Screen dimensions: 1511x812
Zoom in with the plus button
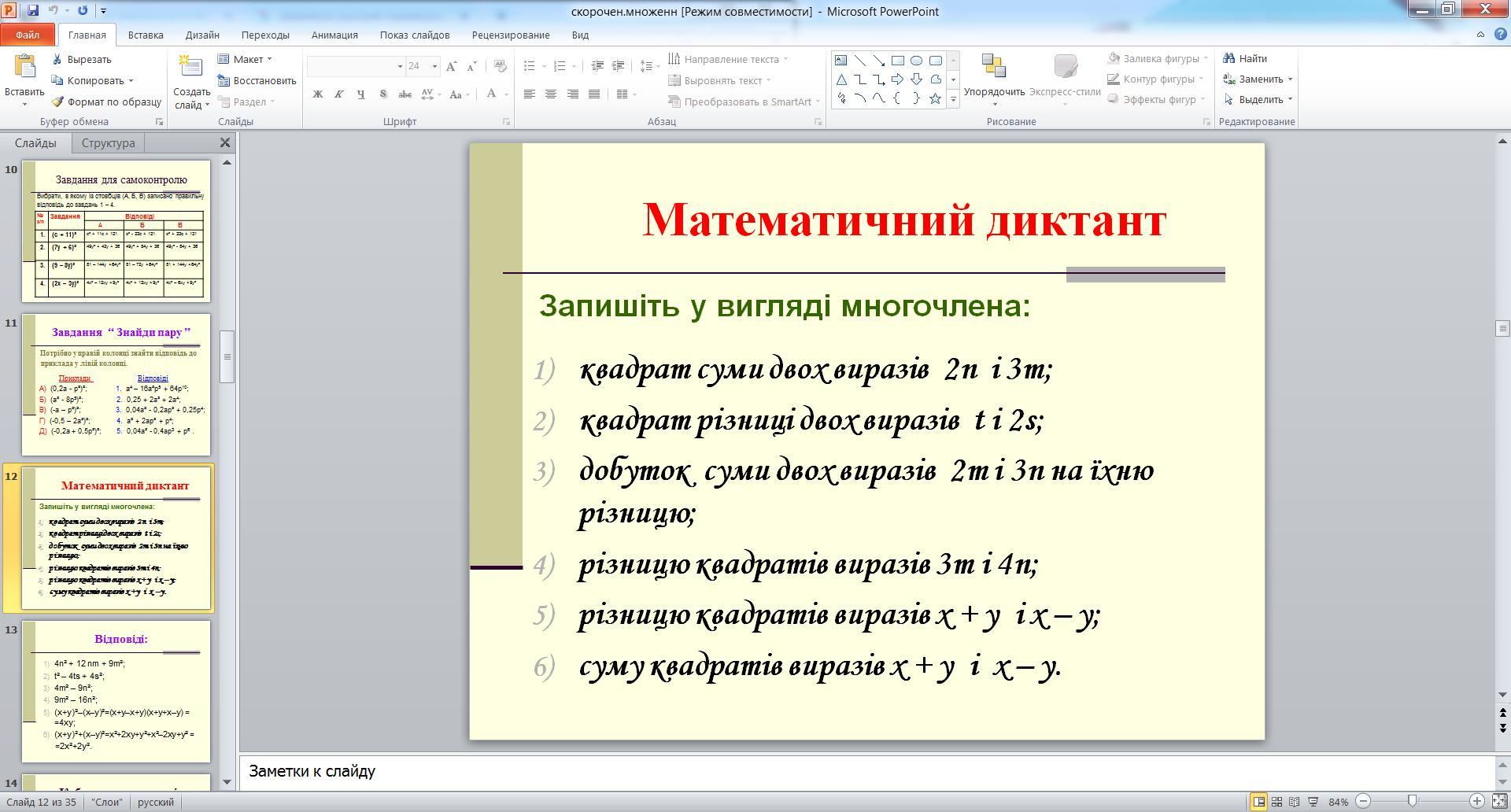click(x=1477, y=801)
